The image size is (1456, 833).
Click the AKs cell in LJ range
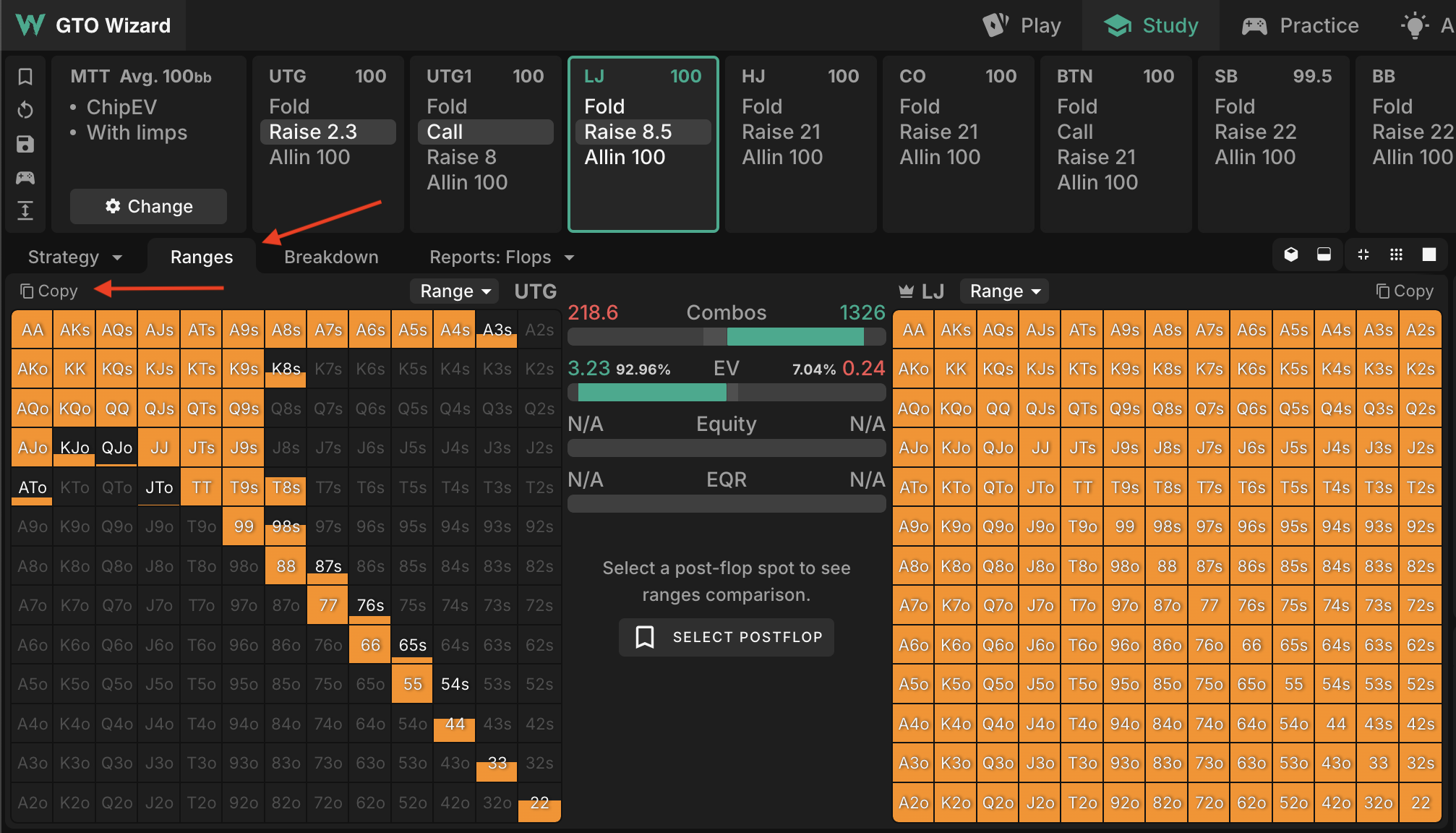tap(956, 330)
